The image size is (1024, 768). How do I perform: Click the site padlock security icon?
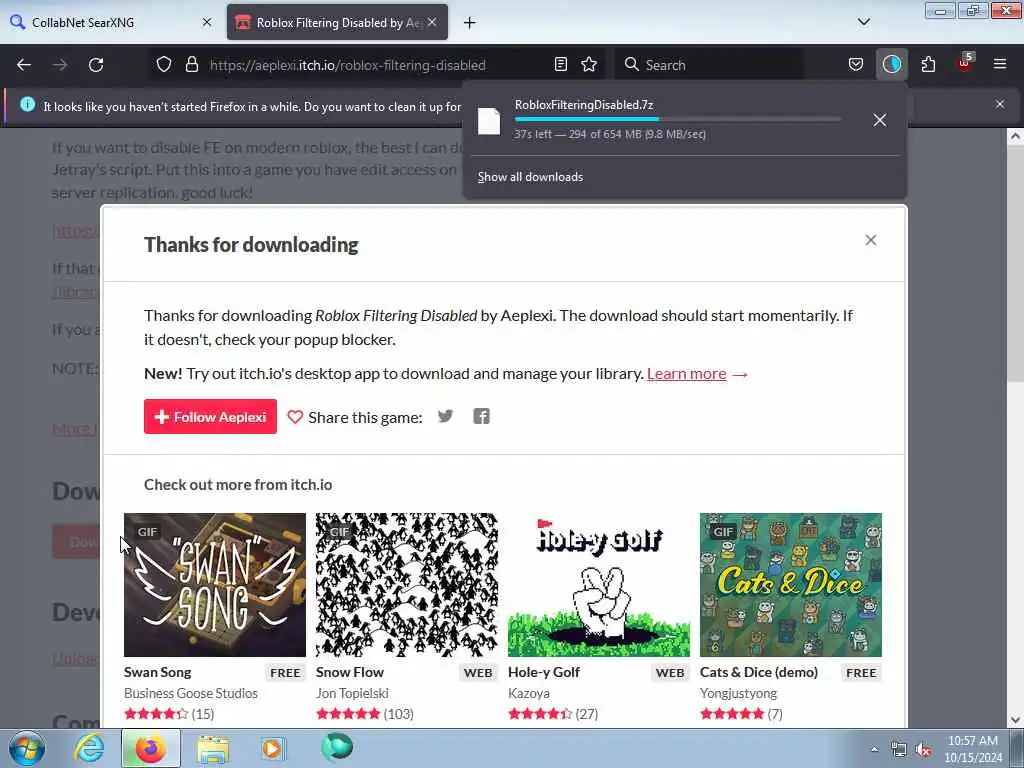click(x=191, y=65)
